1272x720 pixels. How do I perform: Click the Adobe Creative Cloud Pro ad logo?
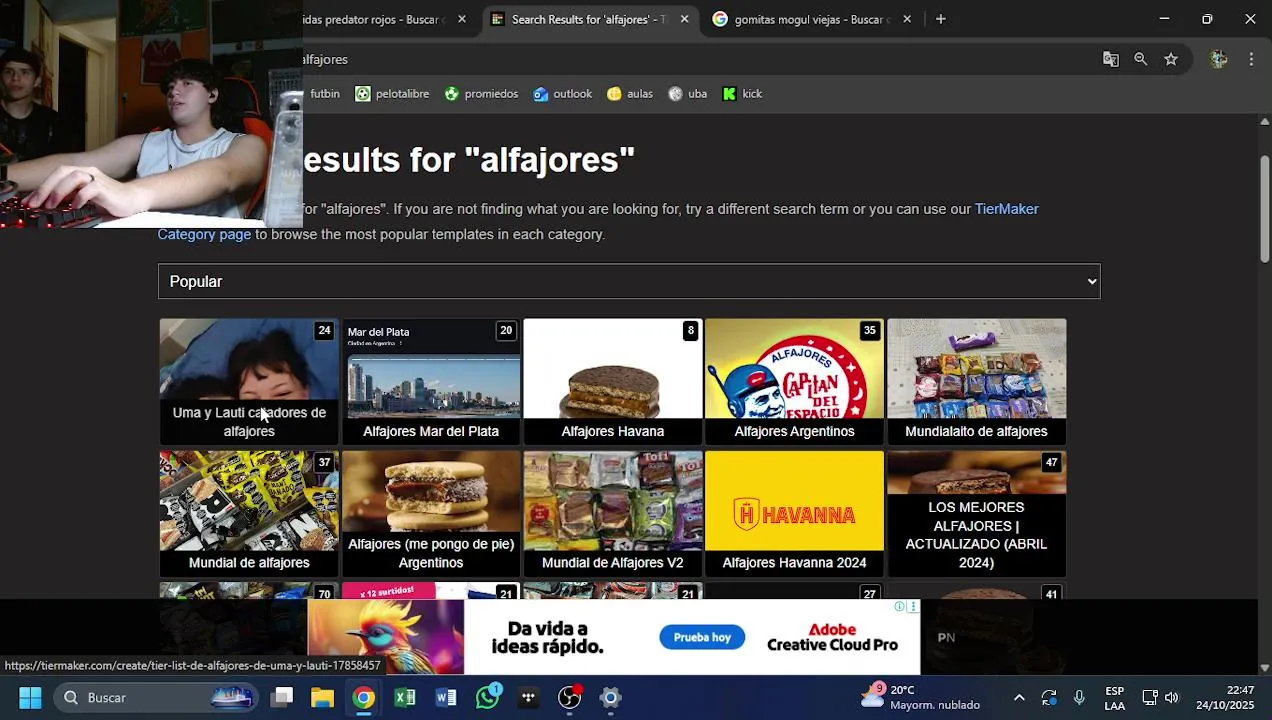(832, 637)
